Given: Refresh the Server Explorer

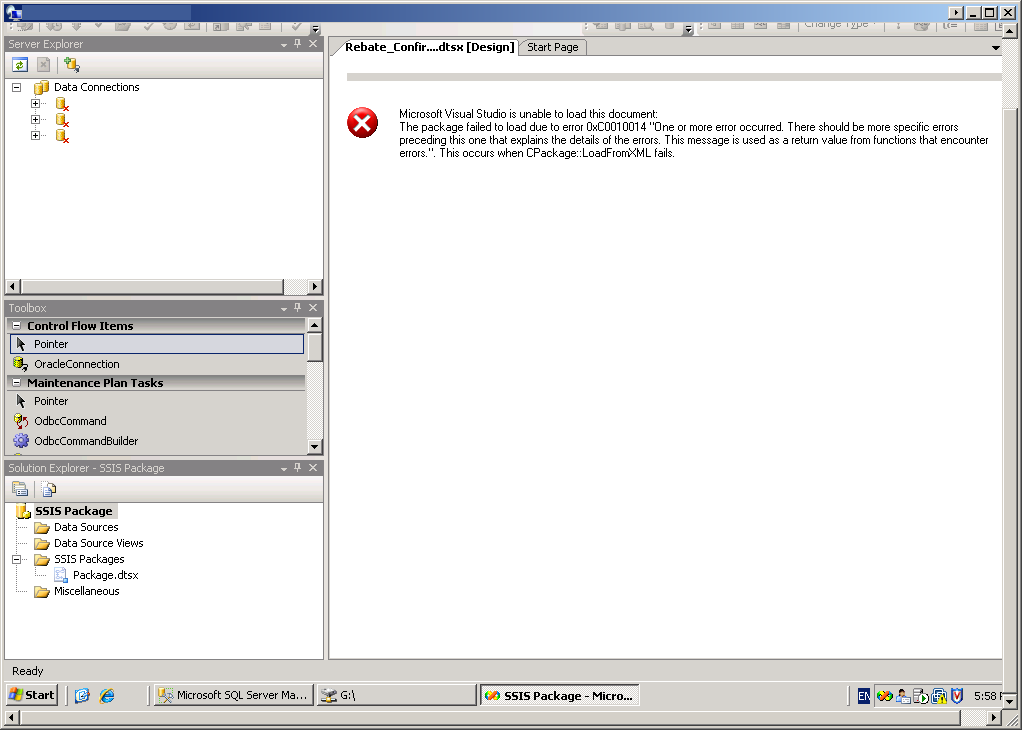Looking at the screenshot, I should pos(20,65).
